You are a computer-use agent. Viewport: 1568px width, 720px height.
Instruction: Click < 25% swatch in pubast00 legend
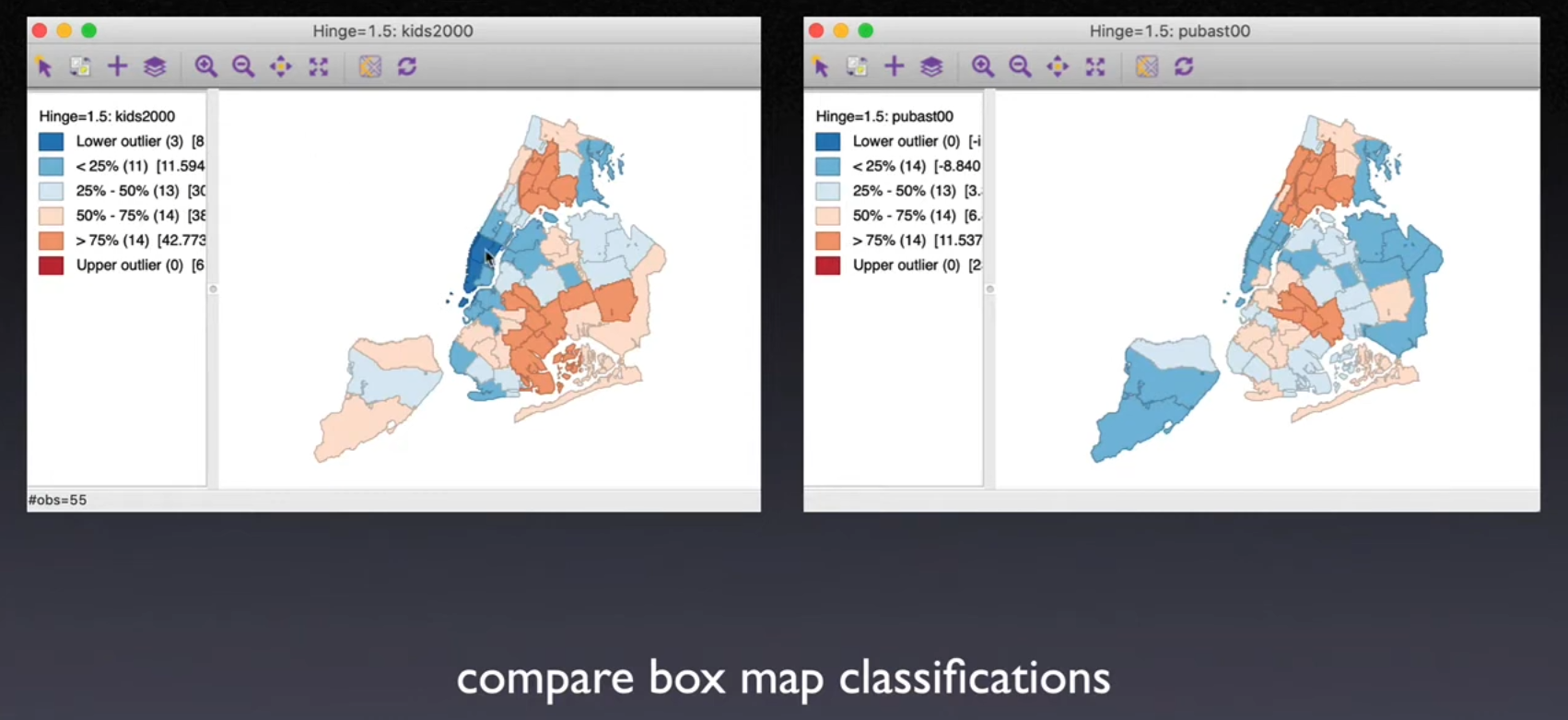point(828,166)
